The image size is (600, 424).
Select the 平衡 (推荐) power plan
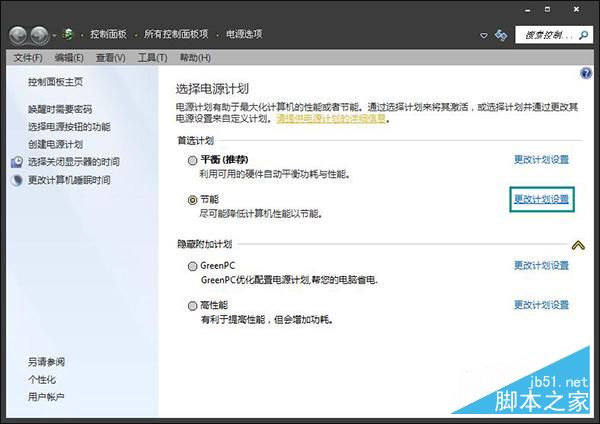(192, 160)
